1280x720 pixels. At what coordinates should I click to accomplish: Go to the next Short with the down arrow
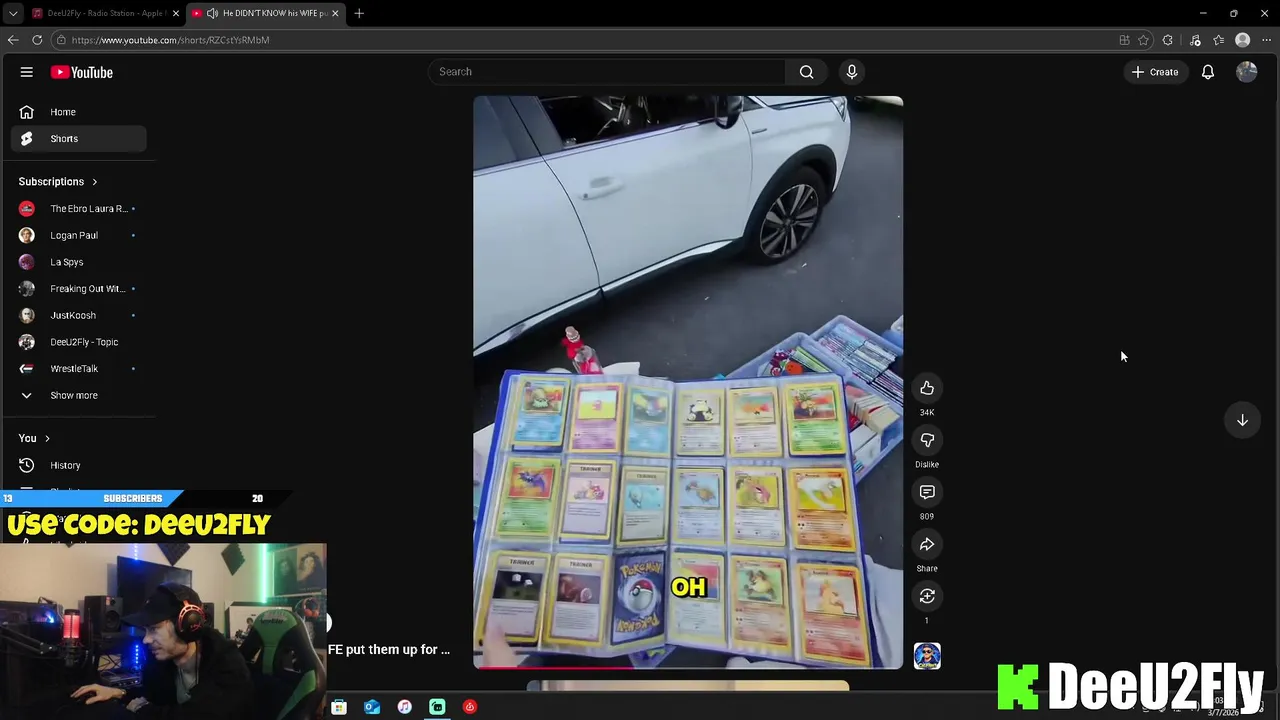[1242, 420]
